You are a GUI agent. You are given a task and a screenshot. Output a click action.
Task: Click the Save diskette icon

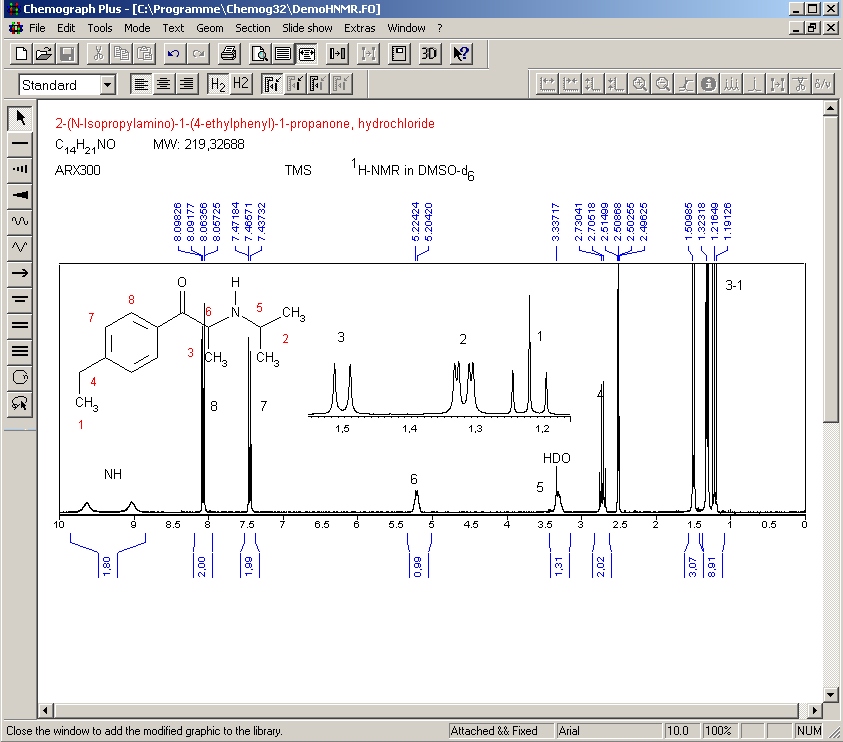(x=67, y=54)
